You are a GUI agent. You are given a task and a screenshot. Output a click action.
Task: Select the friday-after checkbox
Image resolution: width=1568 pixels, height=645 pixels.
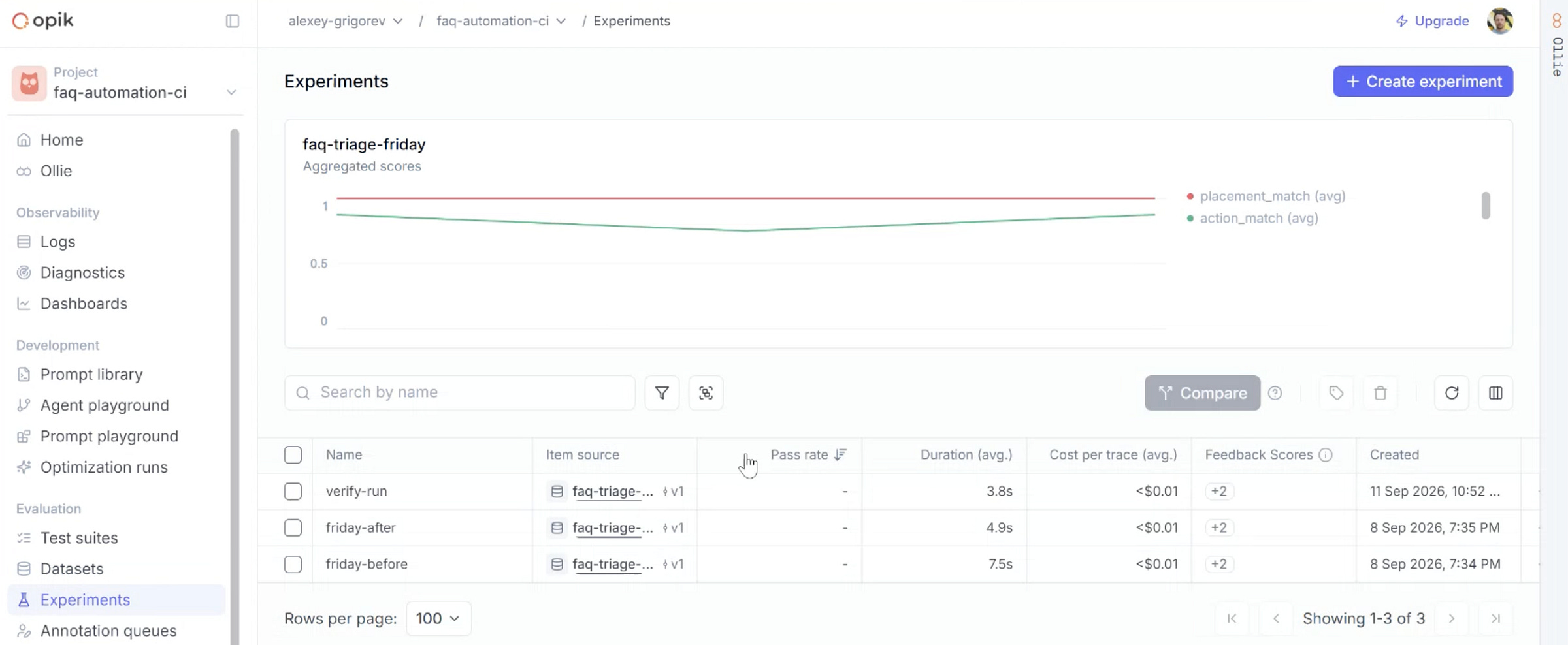point(293,527)
